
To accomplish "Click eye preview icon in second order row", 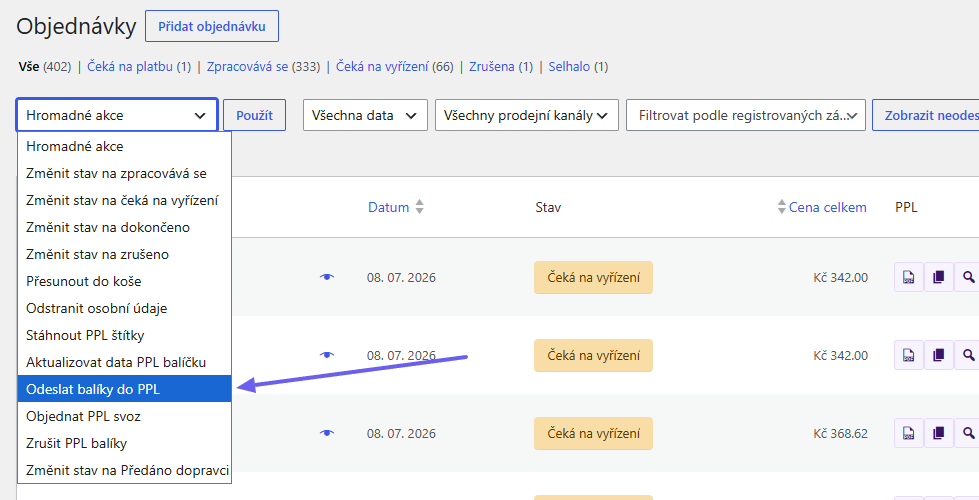I will tap(327, 355).
